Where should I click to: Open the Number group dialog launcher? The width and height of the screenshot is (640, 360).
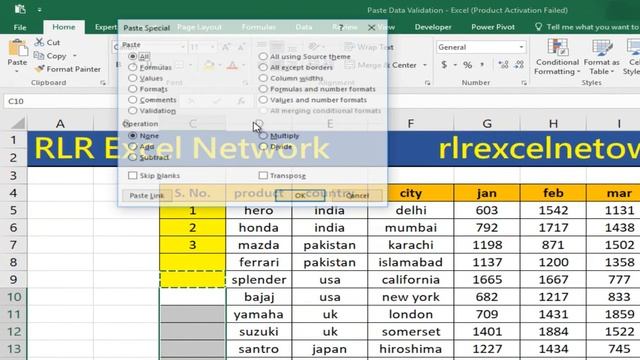pyautogui.click(x=524, y=83)
